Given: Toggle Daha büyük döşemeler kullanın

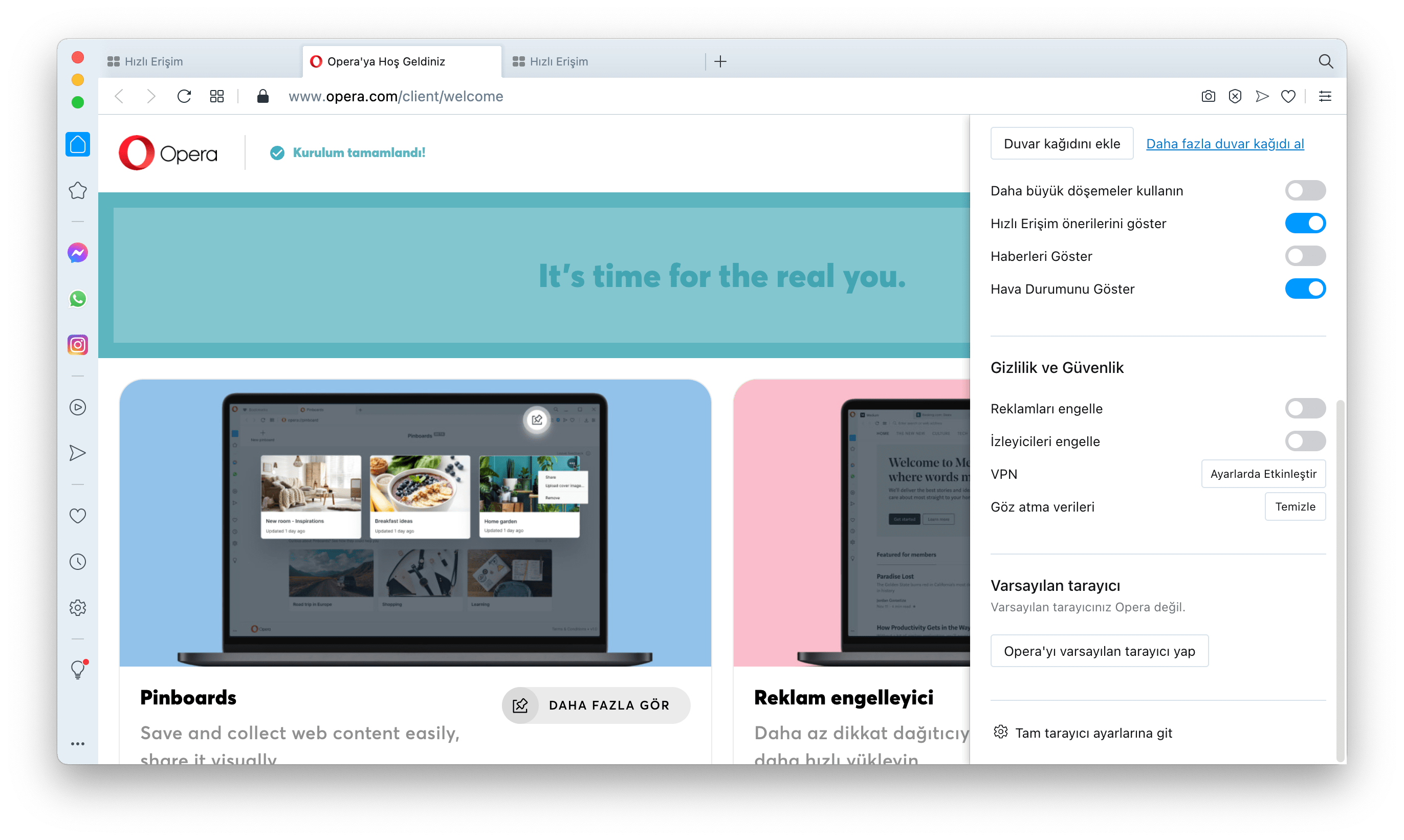Looking at the screenshot, I should [1305, 190].
